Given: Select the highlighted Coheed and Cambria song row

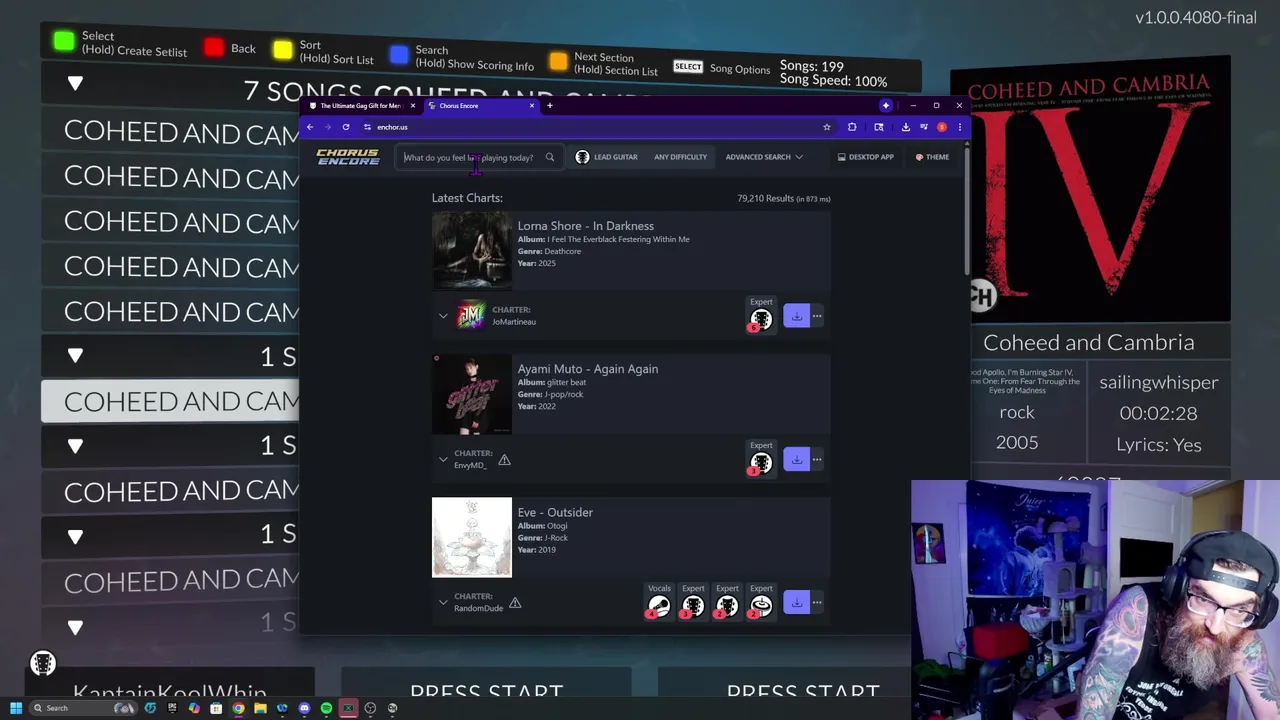Looking at the screenshot, I should click(x=170, y=401).
